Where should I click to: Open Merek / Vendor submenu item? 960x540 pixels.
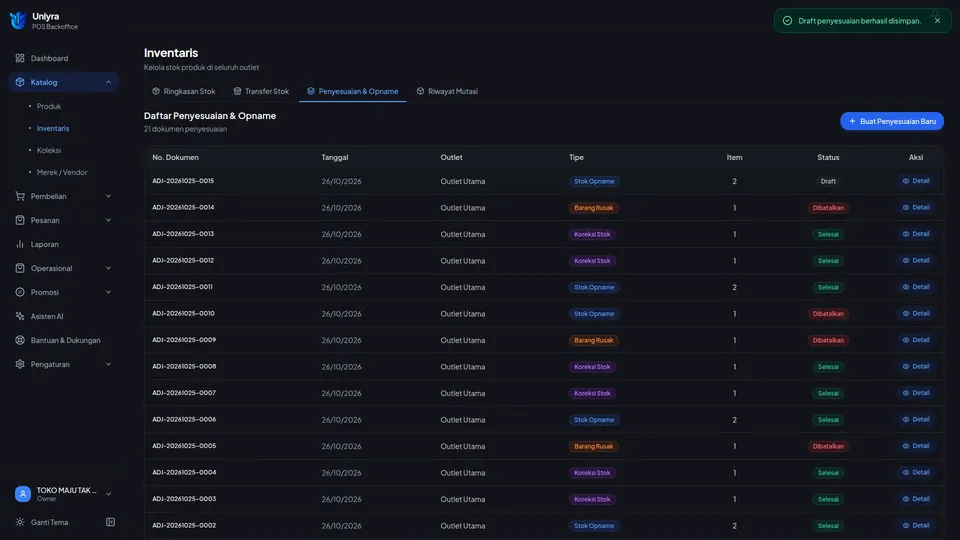[x=62, y=173]
